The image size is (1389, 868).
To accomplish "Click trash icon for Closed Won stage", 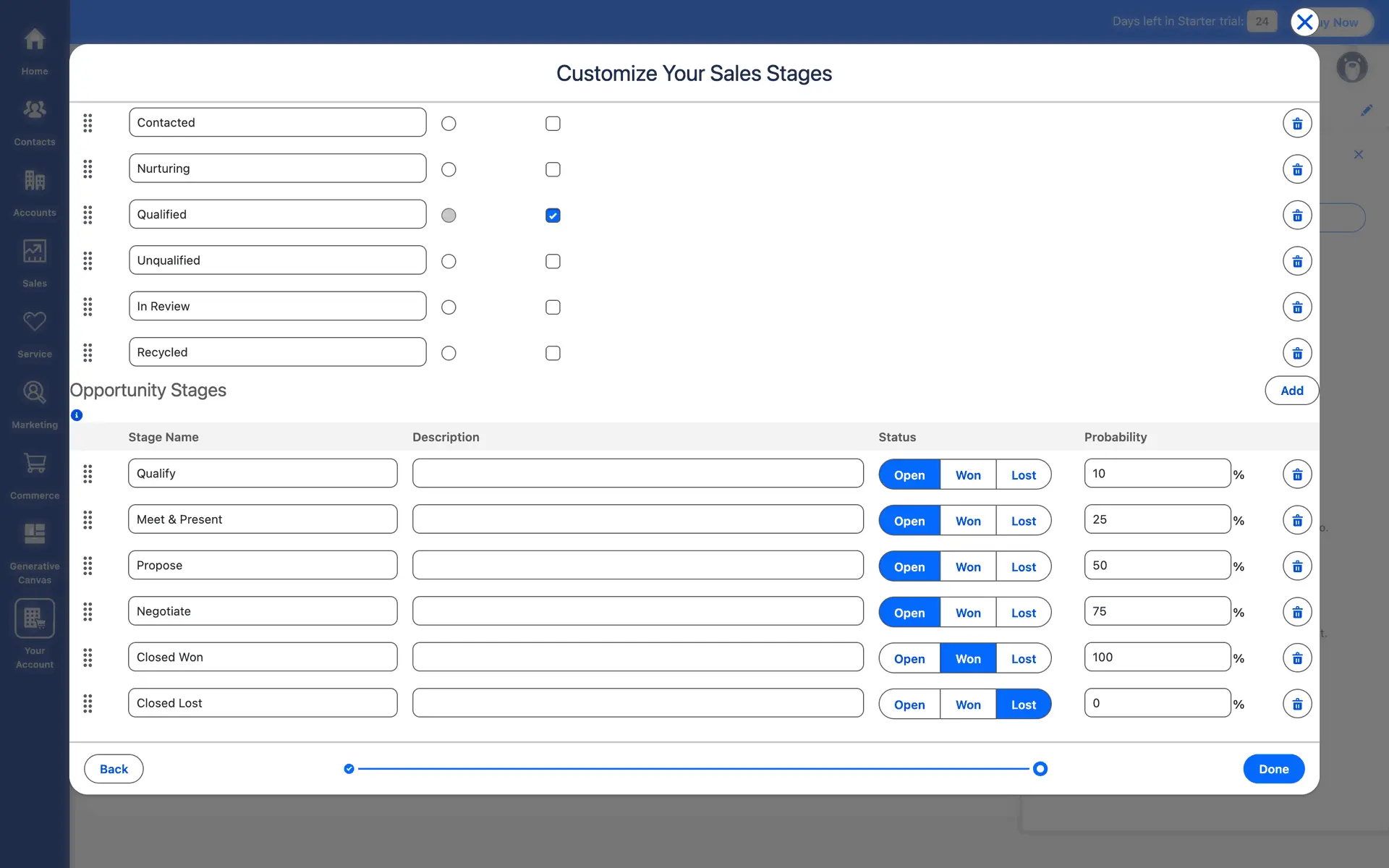I will pos(1297,658).
